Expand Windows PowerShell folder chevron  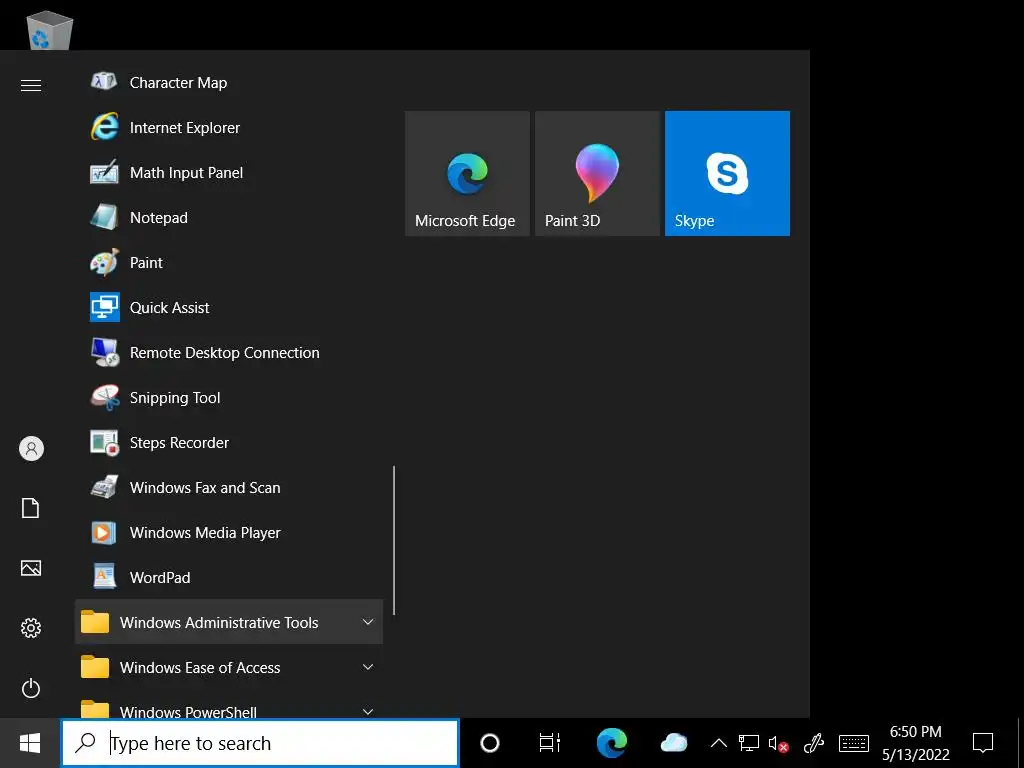[x=368, y=711]
